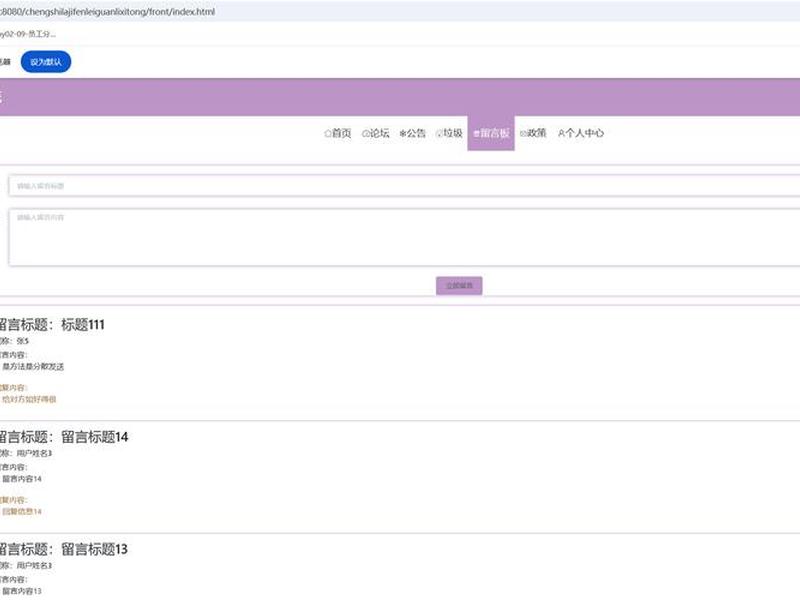Click the text 留言内容13
Screen dimensions: 800x600
(22, 591)
